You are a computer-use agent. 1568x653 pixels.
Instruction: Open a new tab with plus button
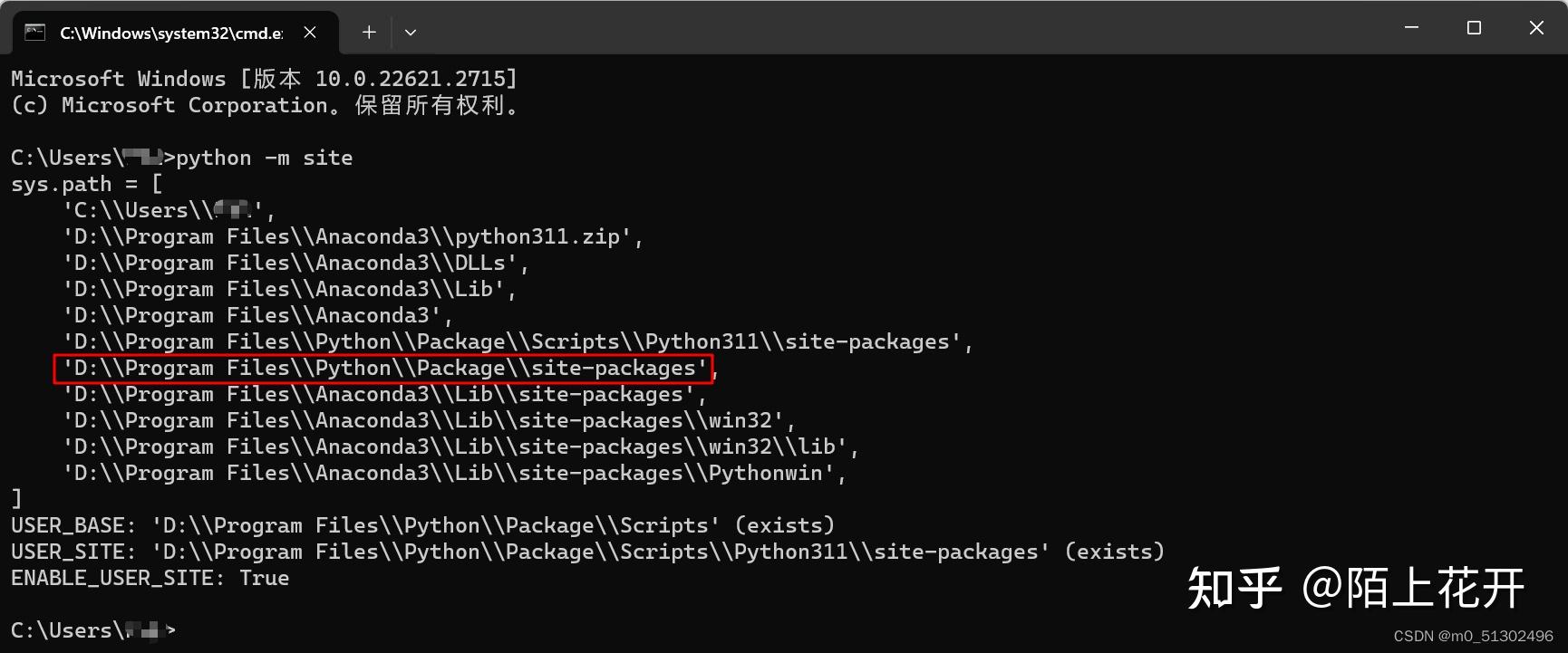click(x=369, y=33)
